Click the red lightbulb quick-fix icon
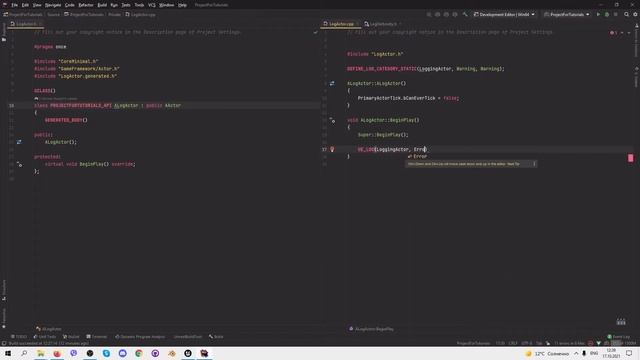The height and width of the screenshot is (360, 640). [x=332, y=149]
